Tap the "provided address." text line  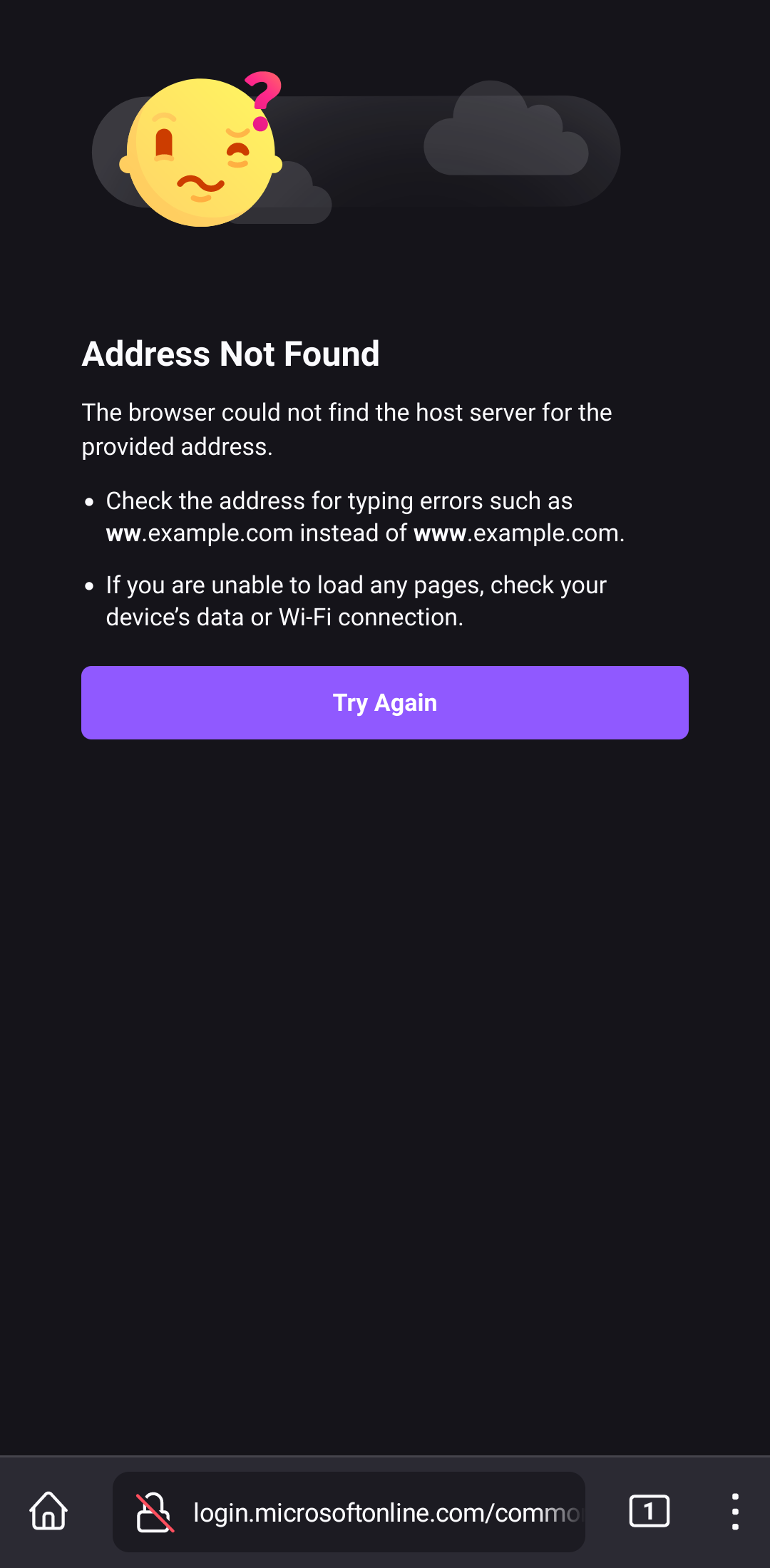177,447
